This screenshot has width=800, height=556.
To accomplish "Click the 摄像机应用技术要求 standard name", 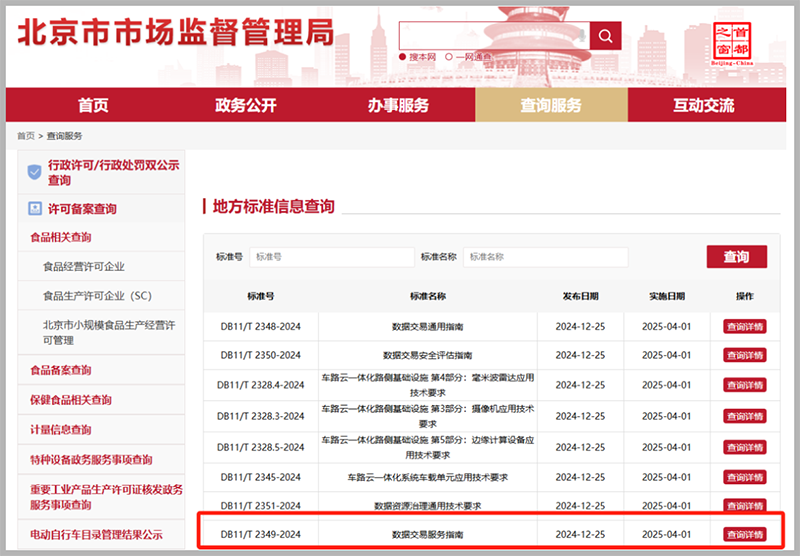I will [x=428, y=416].
